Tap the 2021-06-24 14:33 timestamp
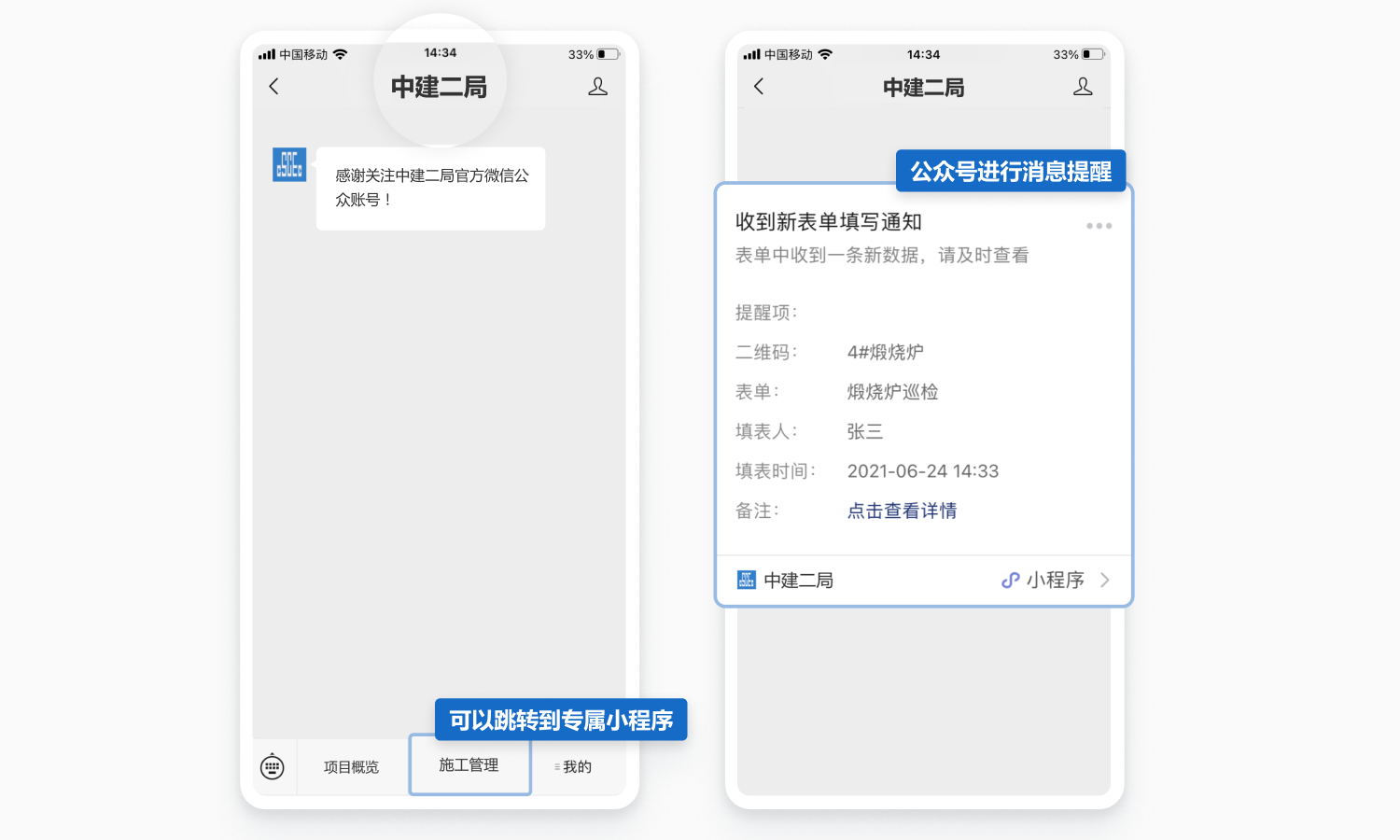The height and width of the screenshot is (840, 1400). coord(923,471)
